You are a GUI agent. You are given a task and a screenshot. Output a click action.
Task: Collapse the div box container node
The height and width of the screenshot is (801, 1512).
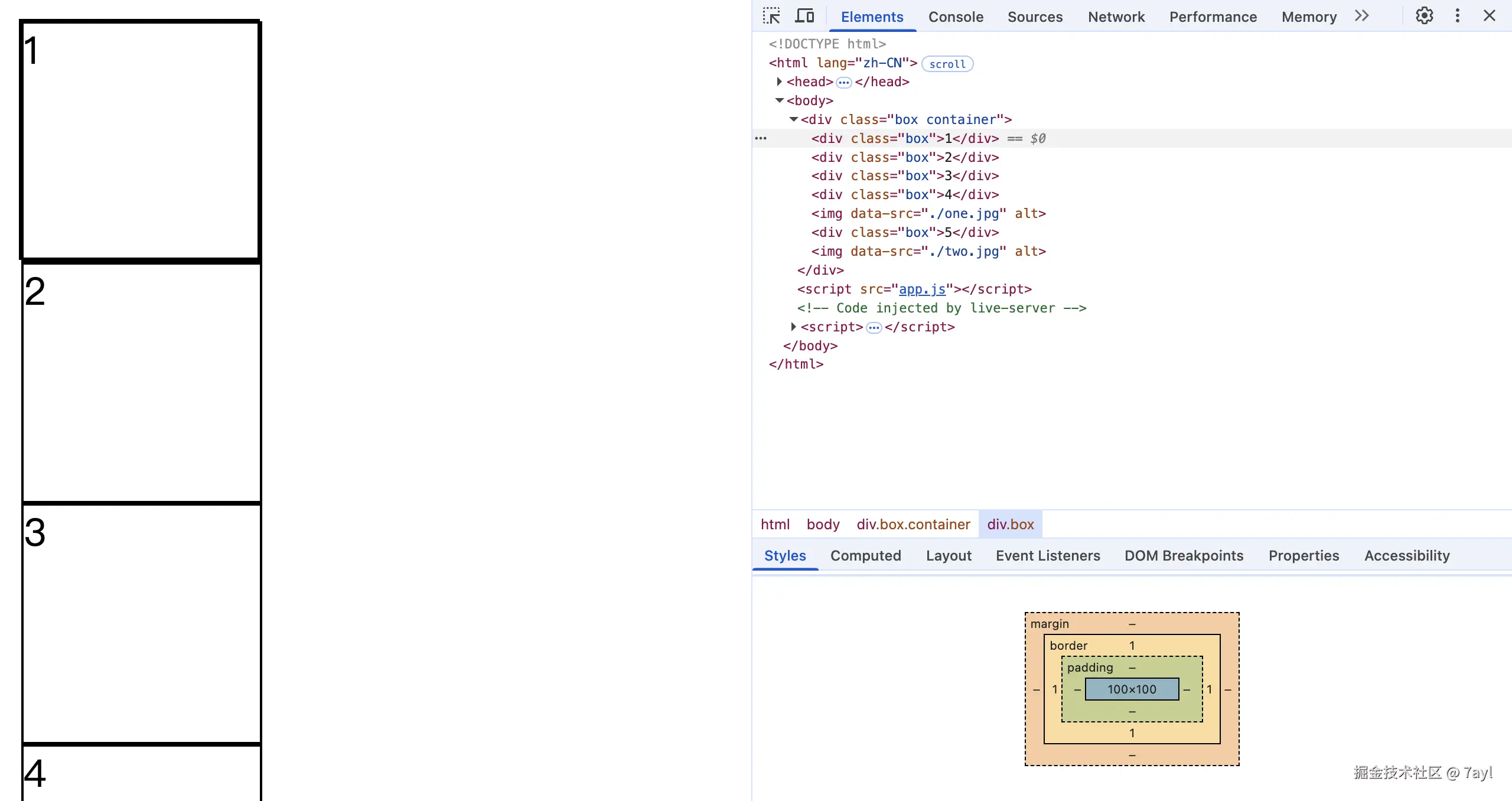tap(793, 119)
